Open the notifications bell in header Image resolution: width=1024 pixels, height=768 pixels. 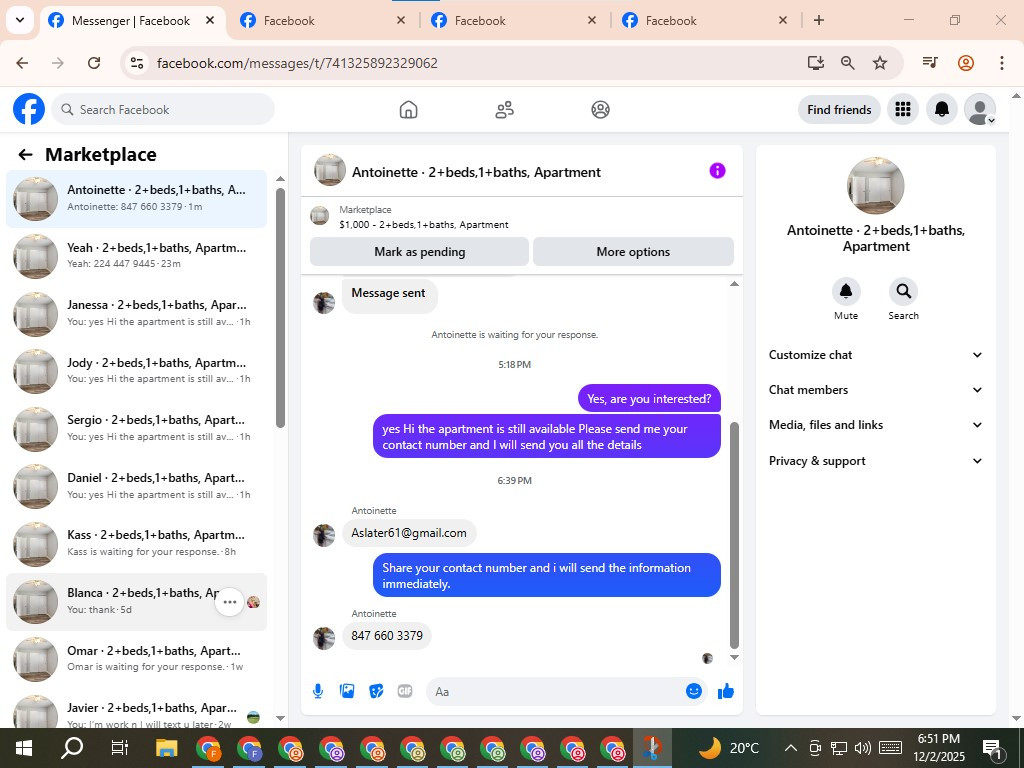(942, 109)
